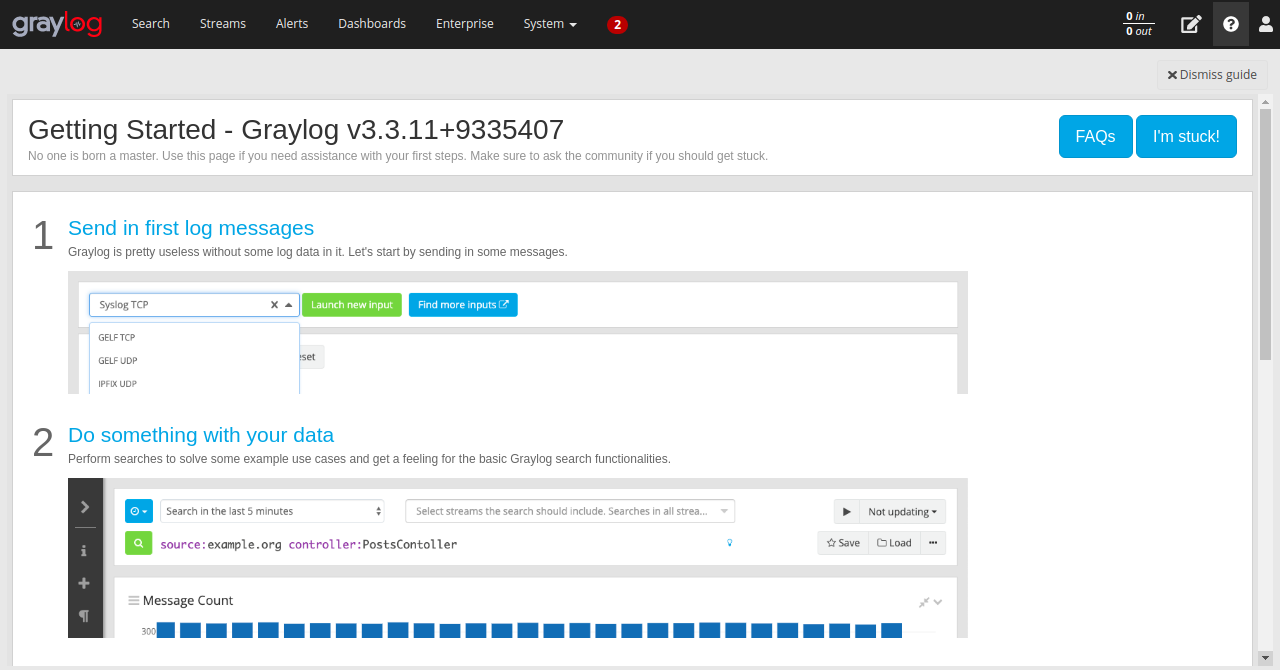Click Launch new input button

pyautogui.click(x=352, y=305)
